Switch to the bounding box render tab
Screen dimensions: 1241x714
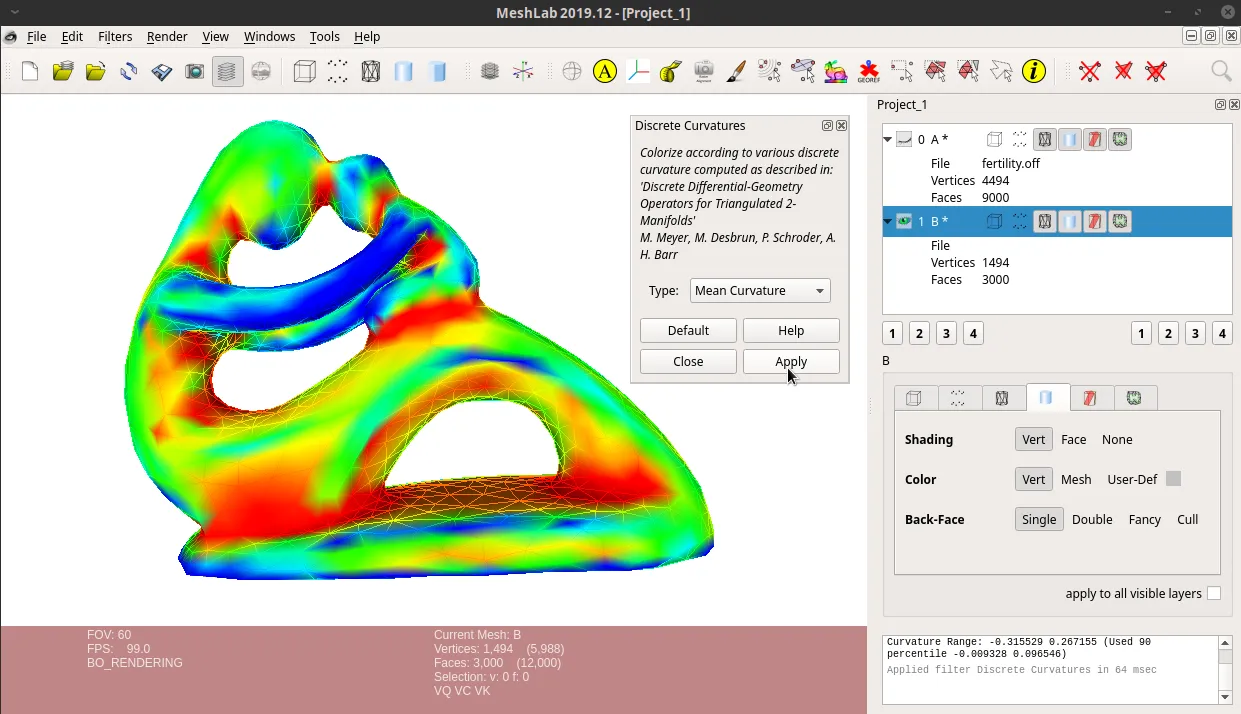(x=914, y=398)
